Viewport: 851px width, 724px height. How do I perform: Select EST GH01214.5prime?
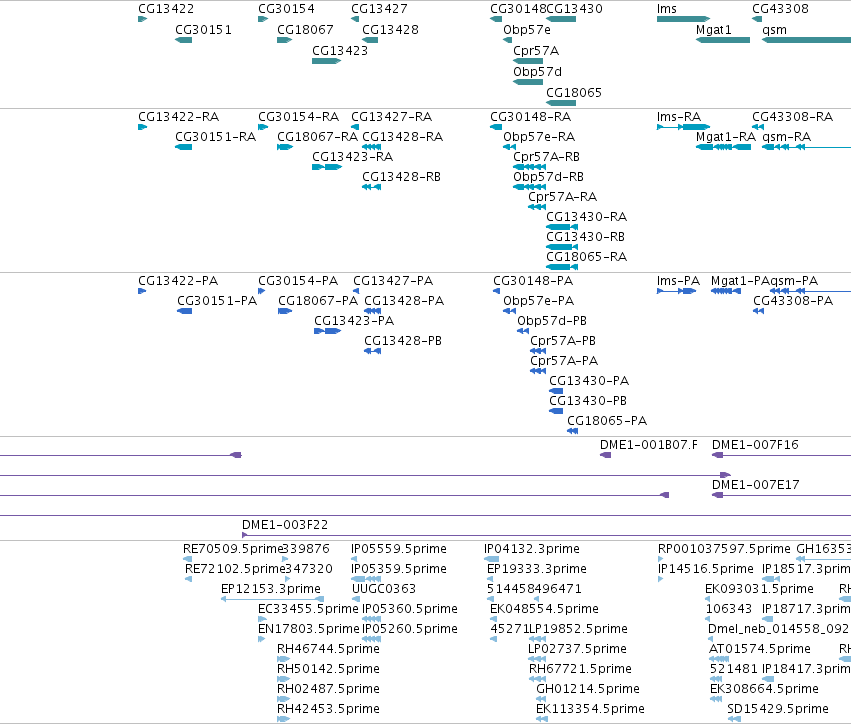pos(542,699)
